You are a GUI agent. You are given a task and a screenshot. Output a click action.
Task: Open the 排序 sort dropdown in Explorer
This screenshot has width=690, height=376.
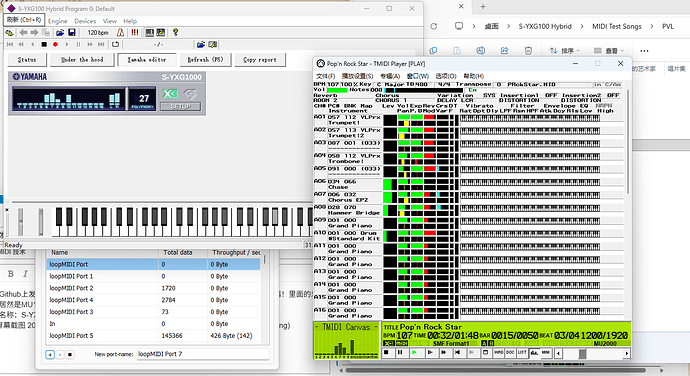point(565,51)
